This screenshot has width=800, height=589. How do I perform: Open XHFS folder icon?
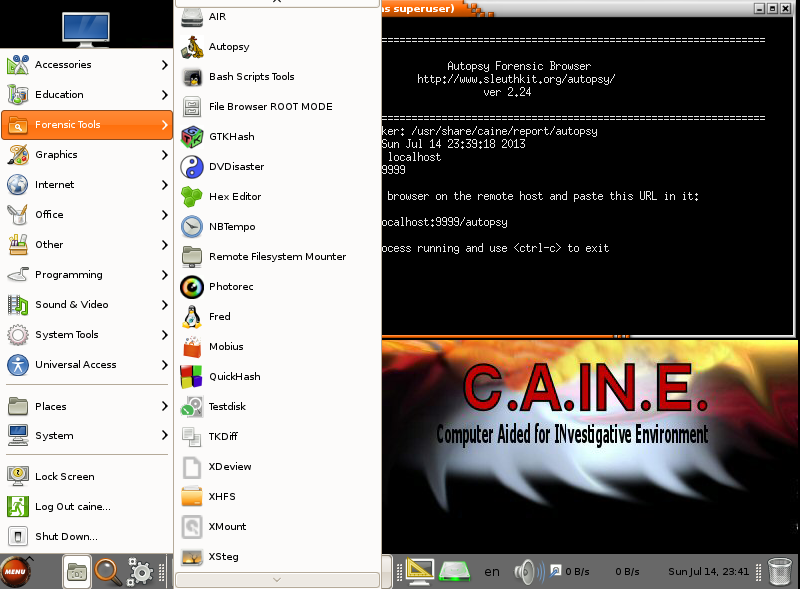[192, 497]
